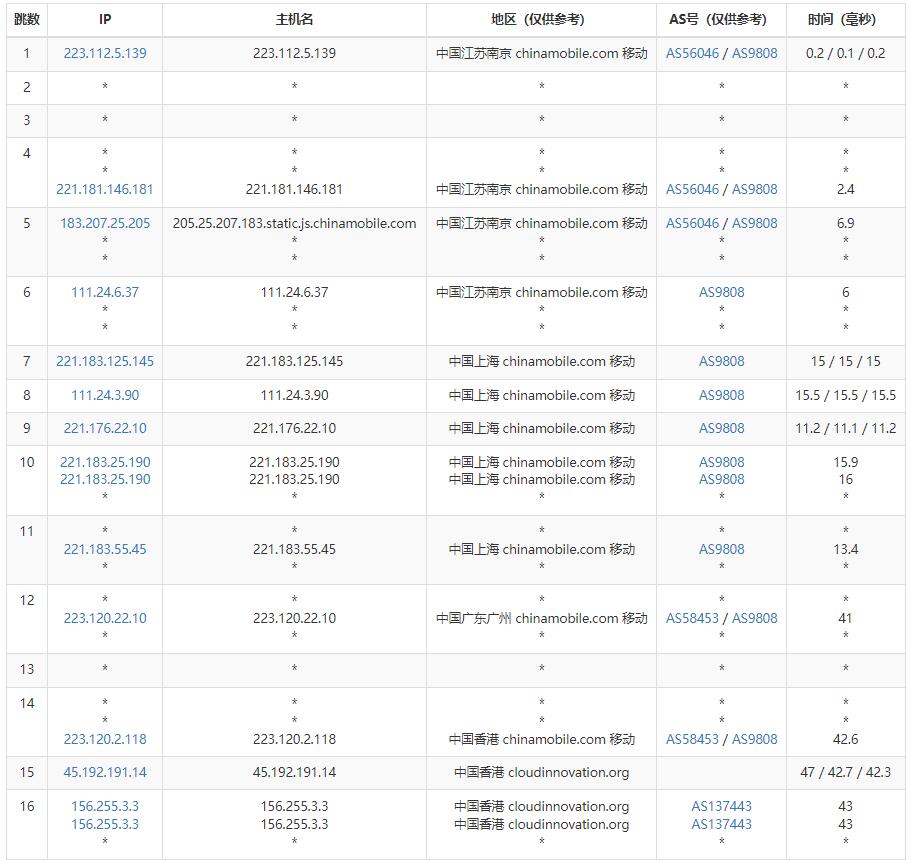Click the 地区（仅供参考）column header

(x=541, y=20)
